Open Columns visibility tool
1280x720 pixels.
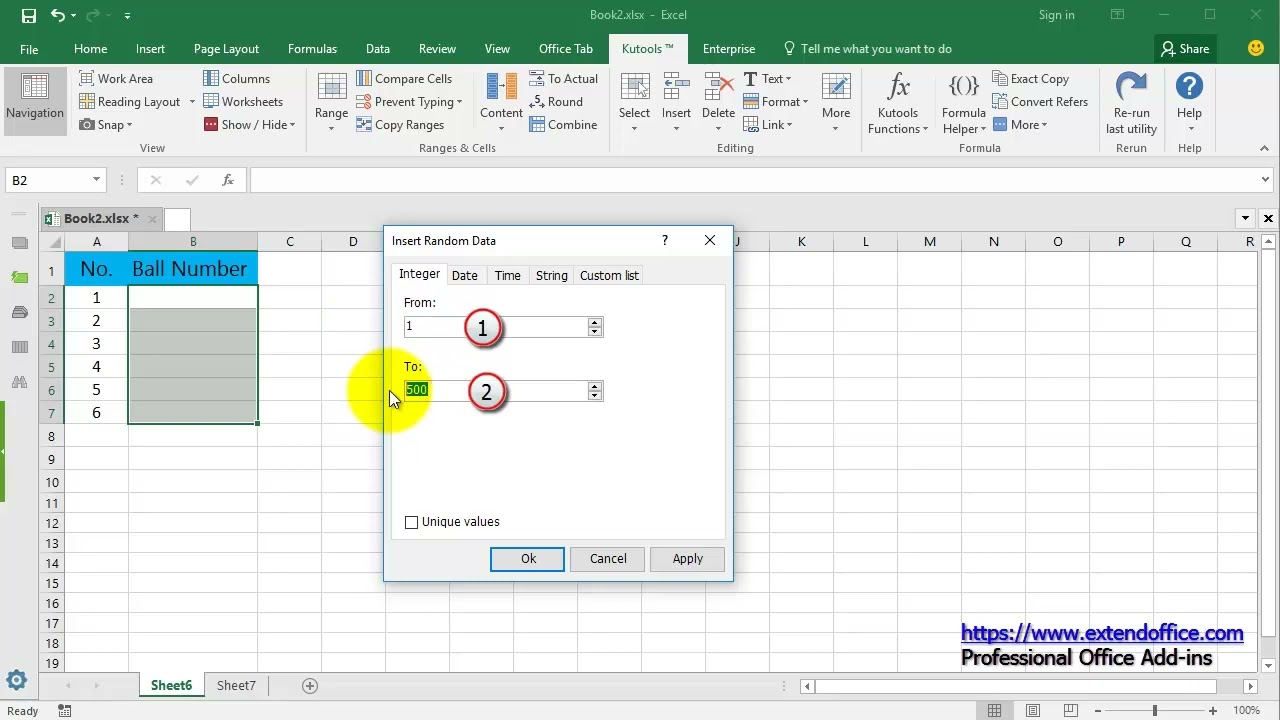(236, 79)
